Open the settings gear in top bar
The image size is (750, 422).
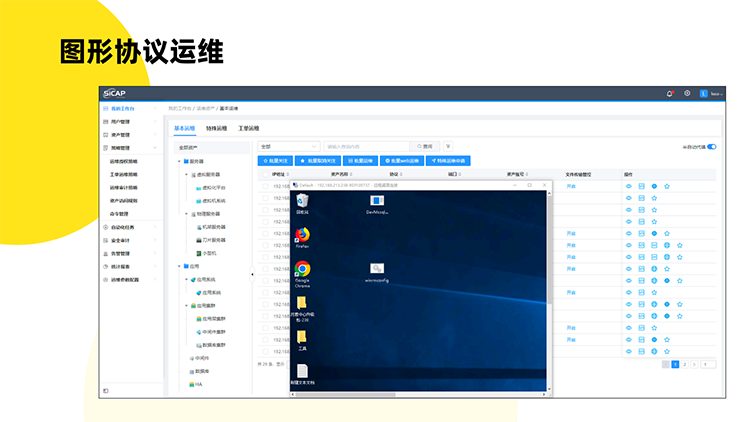pyautogui.click(x=687, y=93)
